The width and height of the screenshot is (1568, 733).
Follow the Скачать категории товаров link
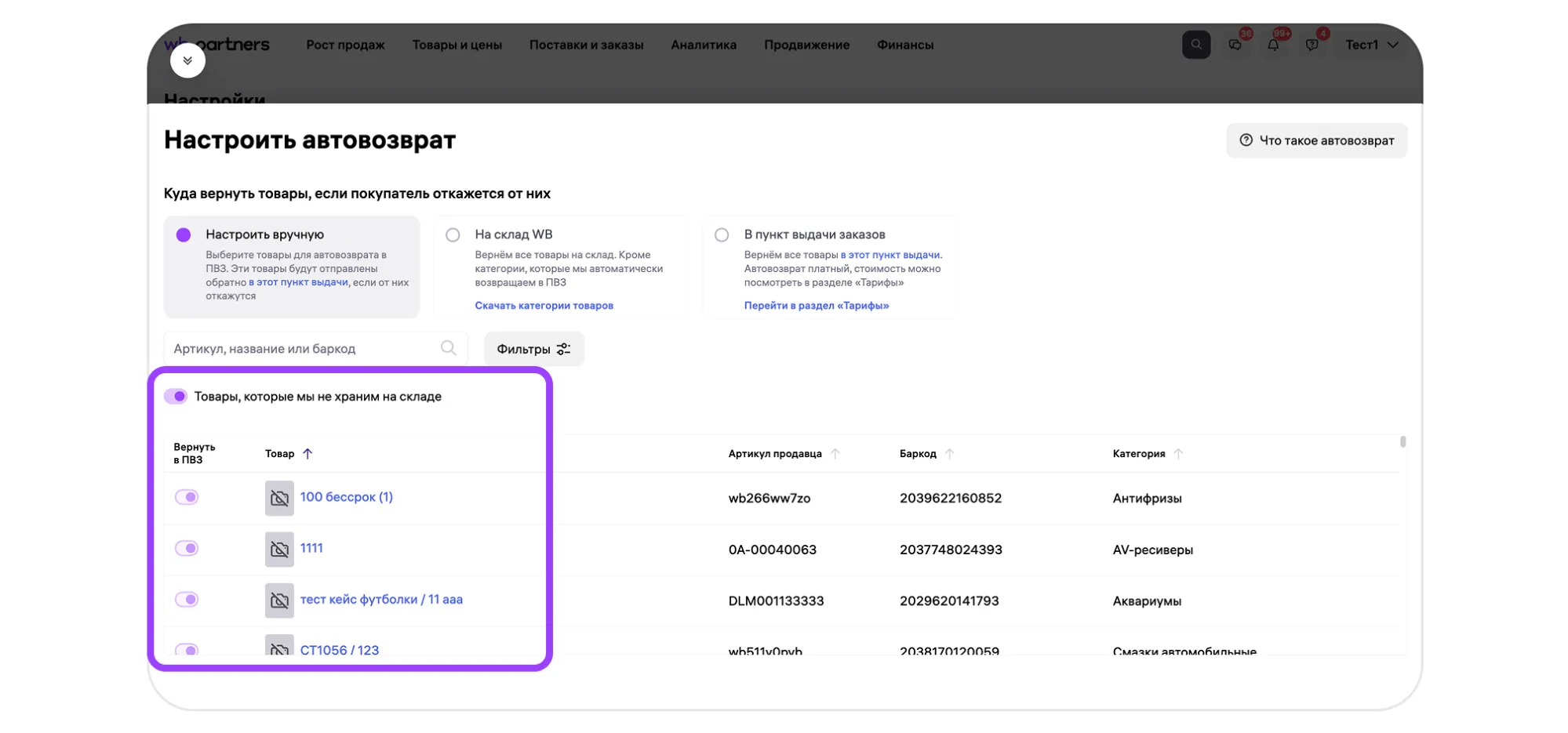(544, 306)
